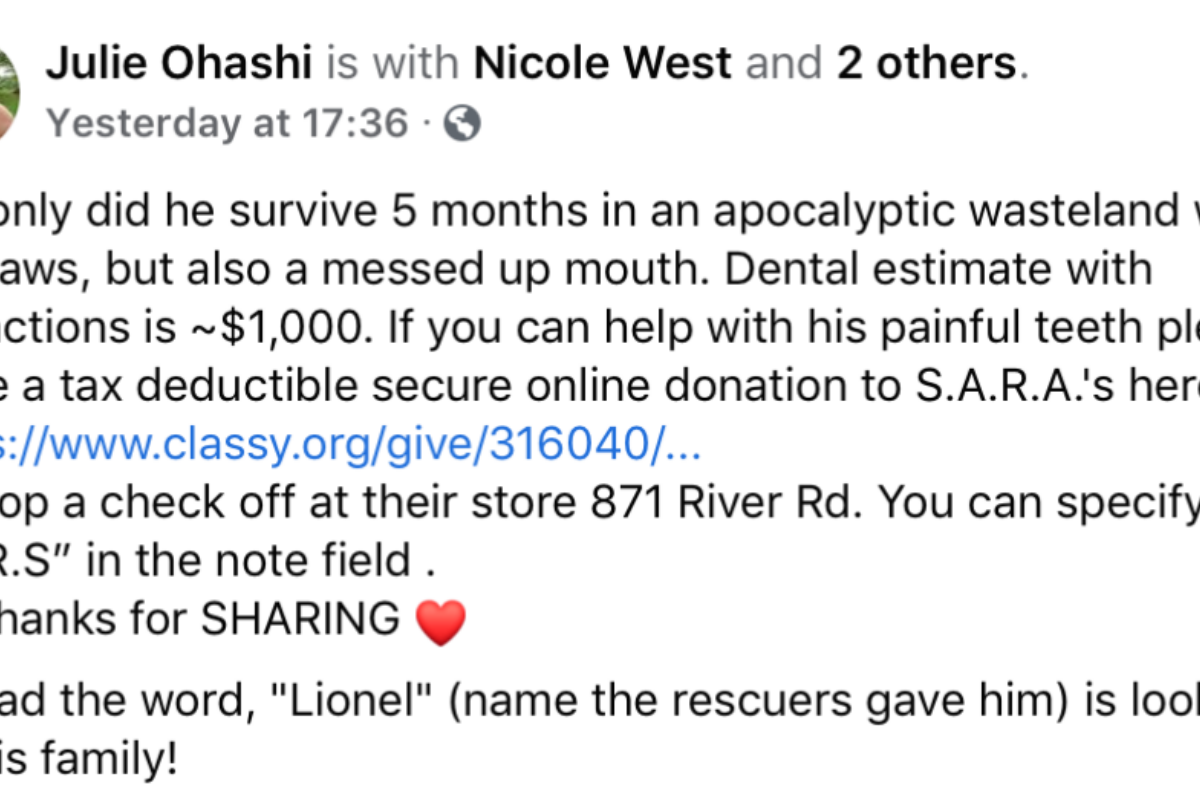This screenshot has width=1200, height=800.
Task: Click the red heart emoji
Action: click(x=440, y=623)
